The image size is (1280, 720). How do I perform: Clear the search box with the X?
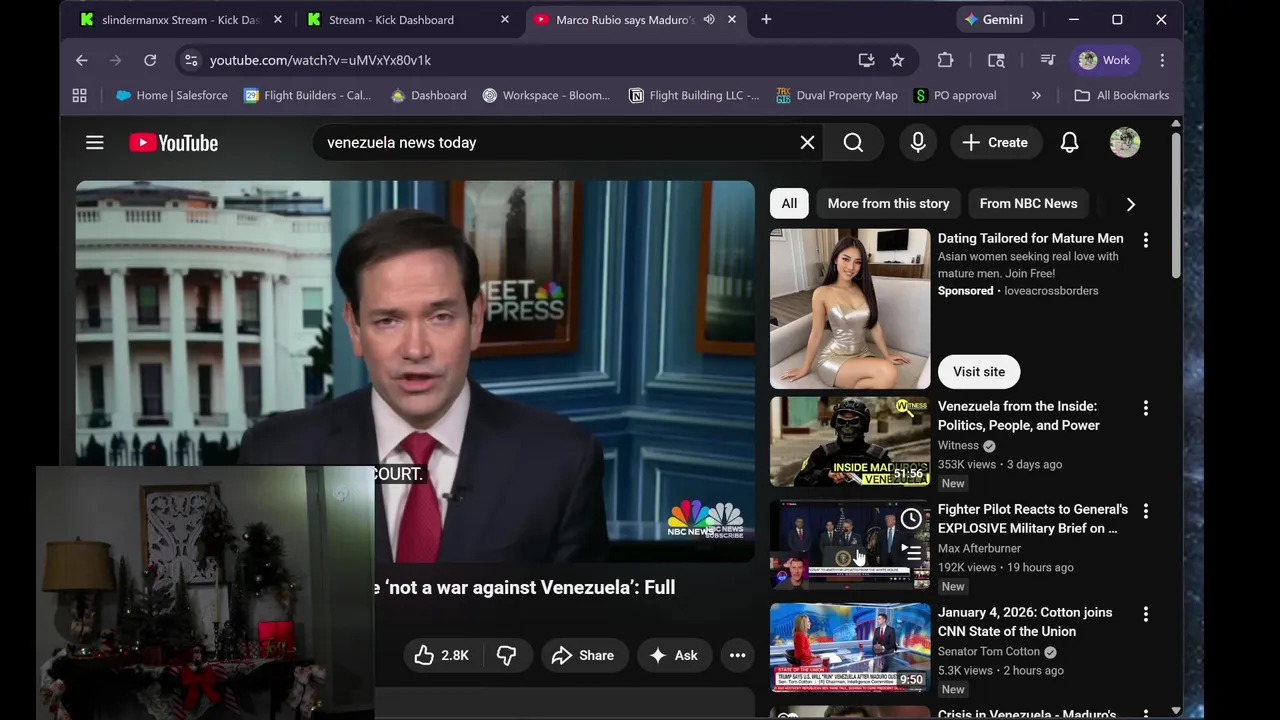click(x=807, y=143)
